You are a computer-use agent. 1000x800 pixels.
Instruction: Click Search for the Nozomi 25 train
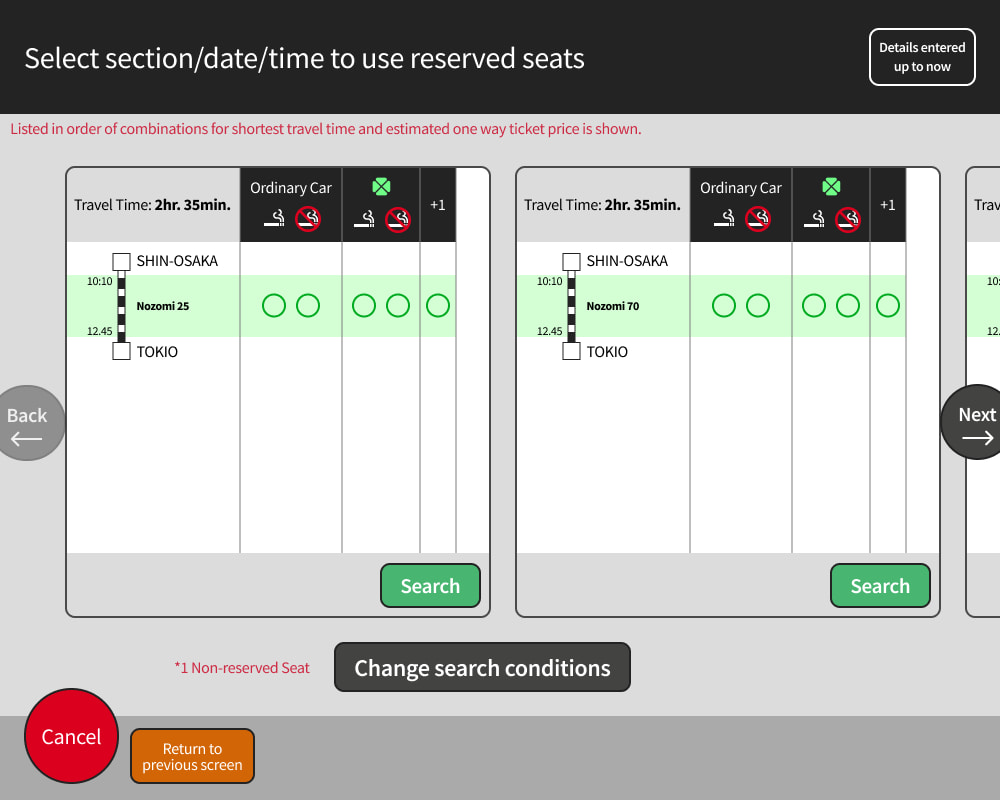pos(430,585)
